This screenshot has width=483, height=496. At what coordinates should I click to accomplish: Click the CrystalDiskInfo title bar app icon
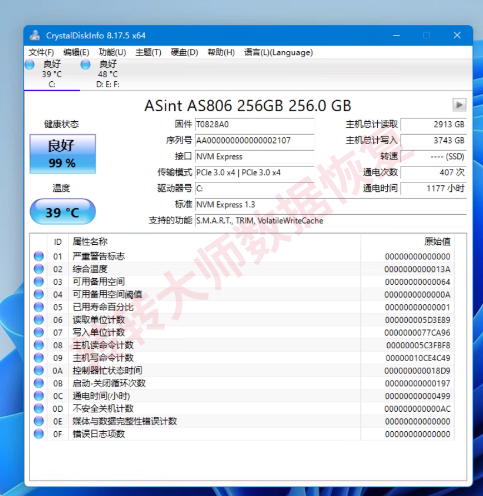tap(35, 35)
